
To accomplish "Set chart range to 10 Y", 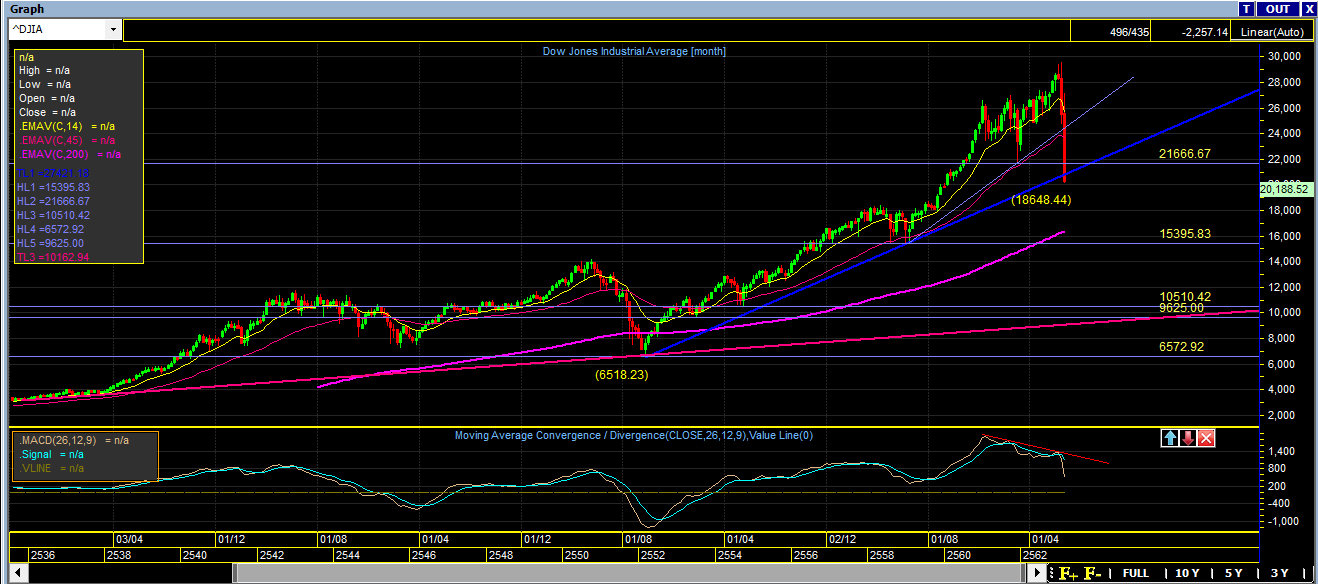I will [x=1187, y=573].
